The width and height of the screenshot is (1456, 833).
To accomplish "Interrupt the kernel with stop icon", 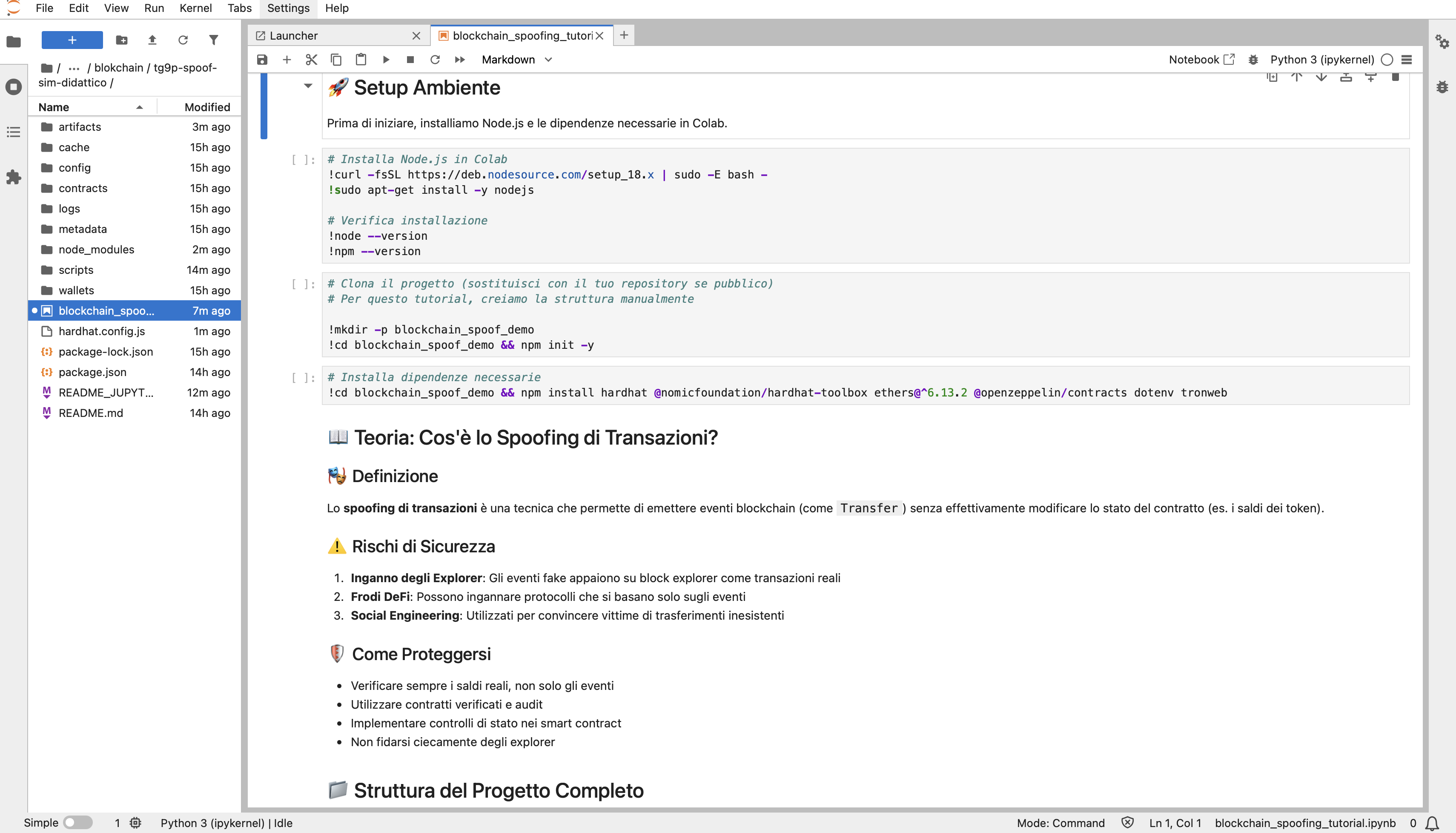I will (410, 60).
